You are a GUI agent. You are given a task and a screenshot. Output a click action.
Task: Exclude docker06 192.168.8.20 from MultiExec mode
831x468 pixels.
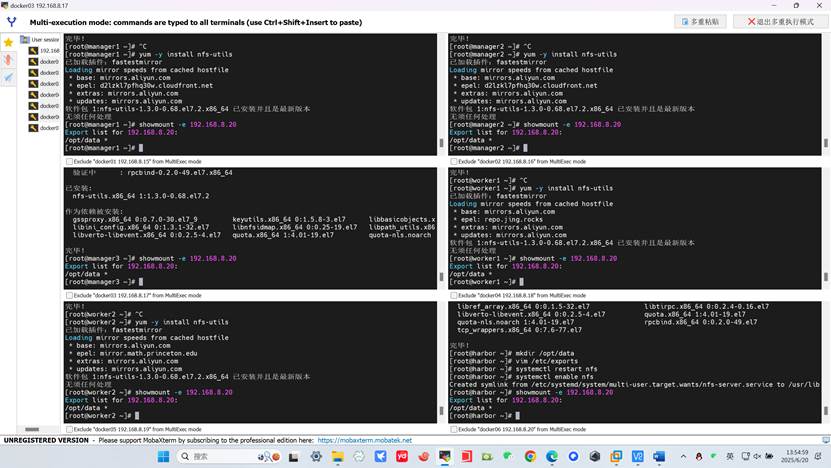454,429
